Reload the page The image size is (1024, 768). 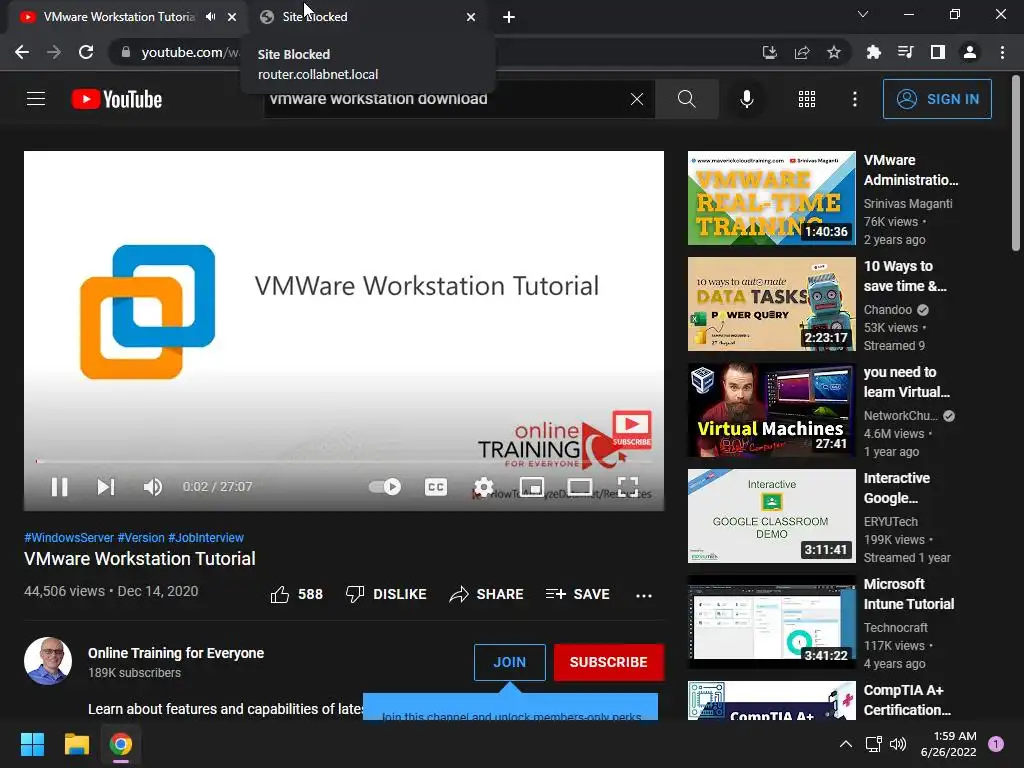86,52
